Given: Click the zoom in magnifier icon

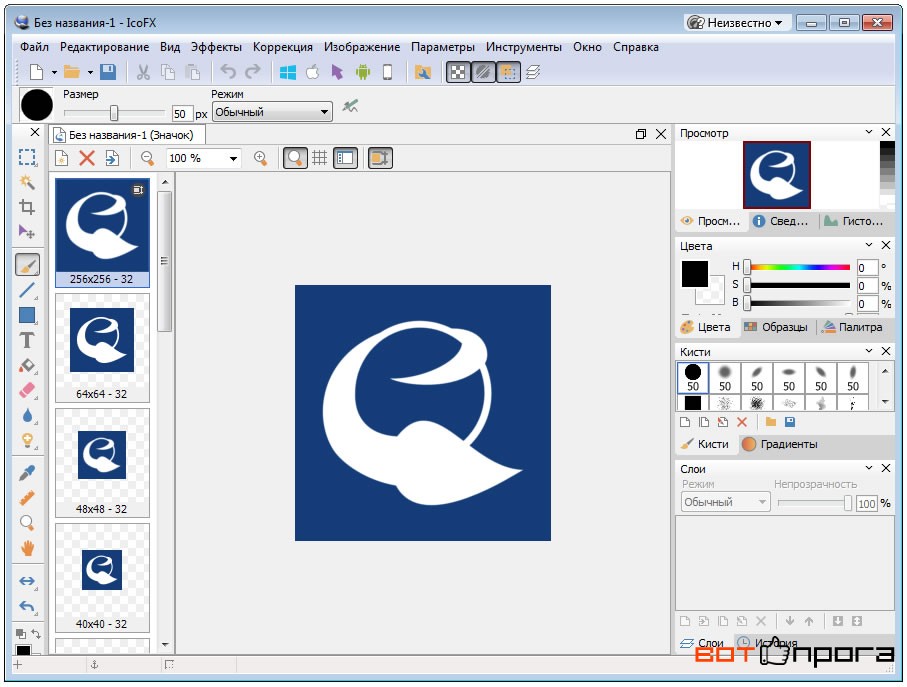Looking at the screenshot, I should [261, 158].
